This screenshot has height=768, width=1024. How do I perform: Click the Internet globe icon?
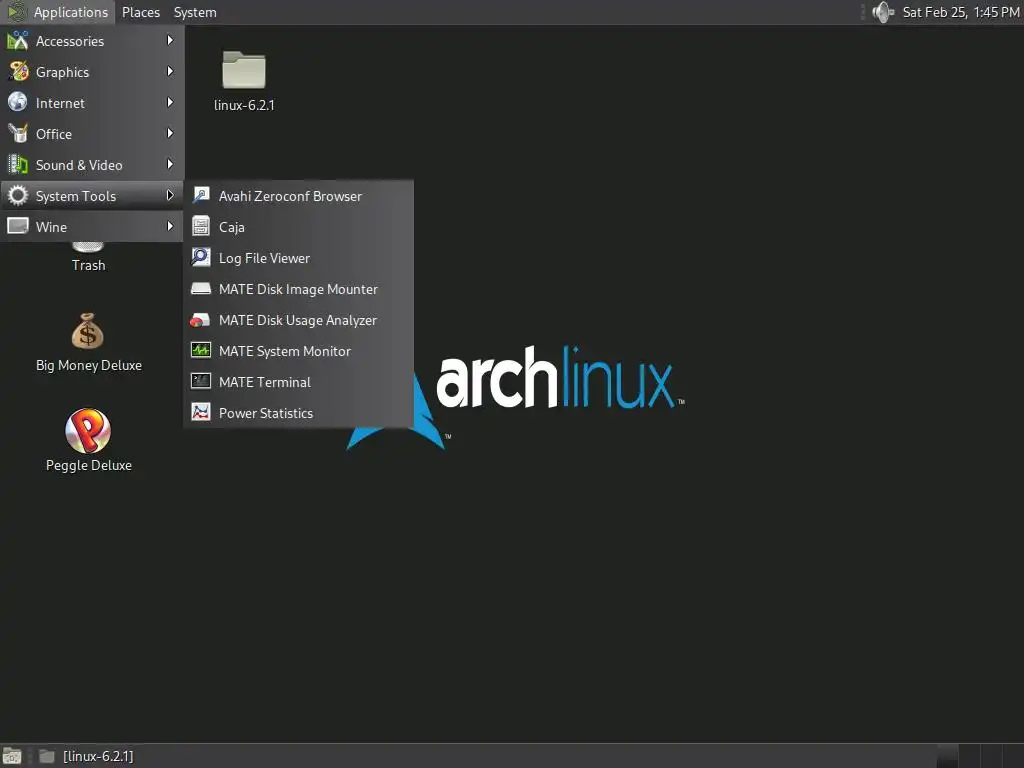tap(18, 103)
